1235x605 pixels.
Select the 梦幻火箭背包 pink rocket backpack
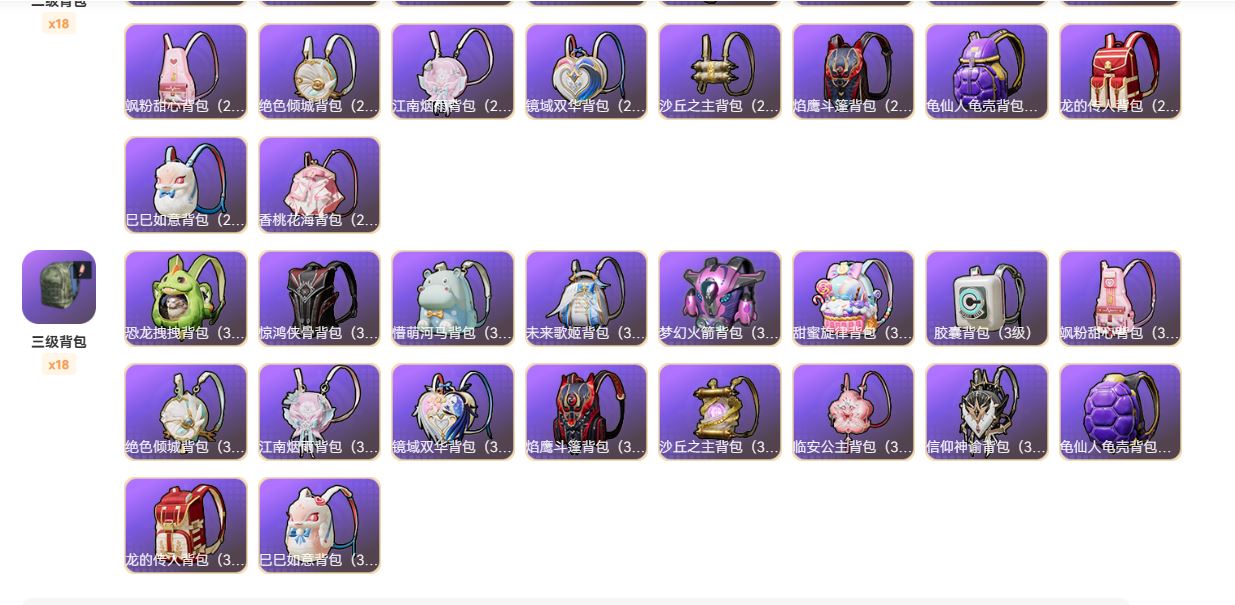[x=720, y=298]
